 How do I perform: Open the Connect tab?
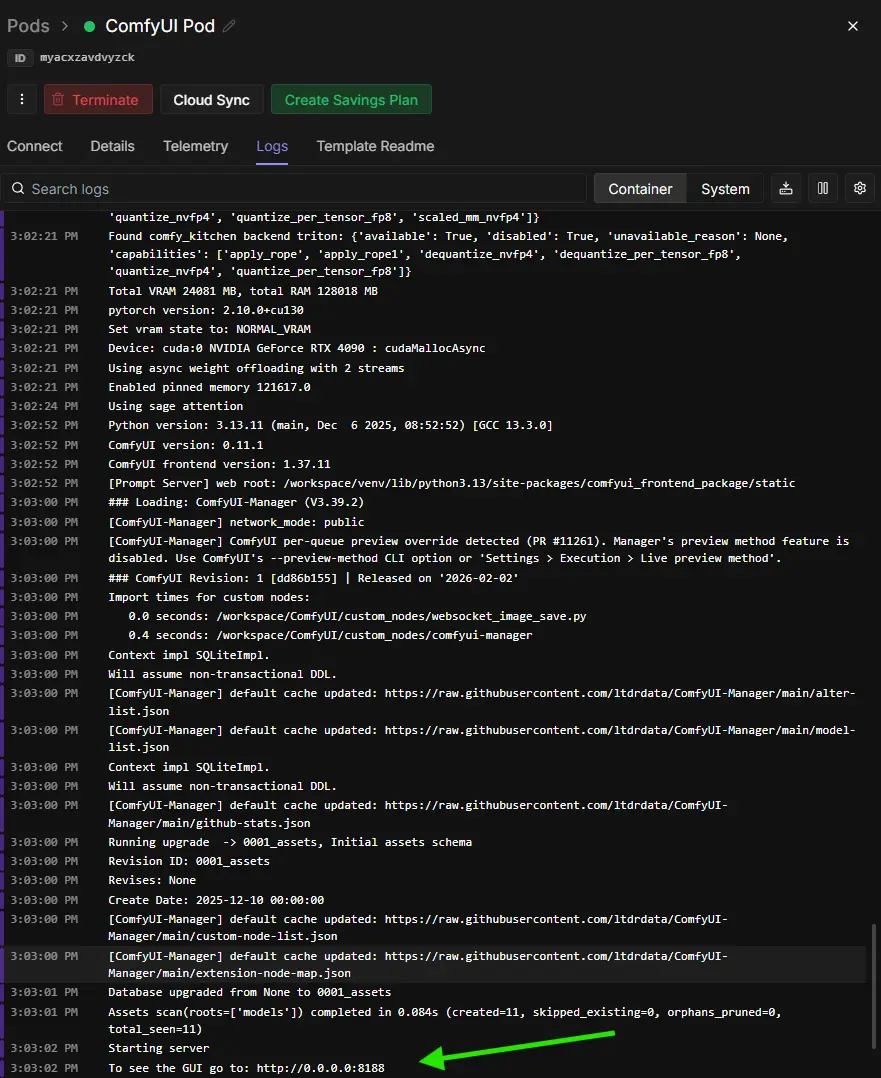coord(35,146)
